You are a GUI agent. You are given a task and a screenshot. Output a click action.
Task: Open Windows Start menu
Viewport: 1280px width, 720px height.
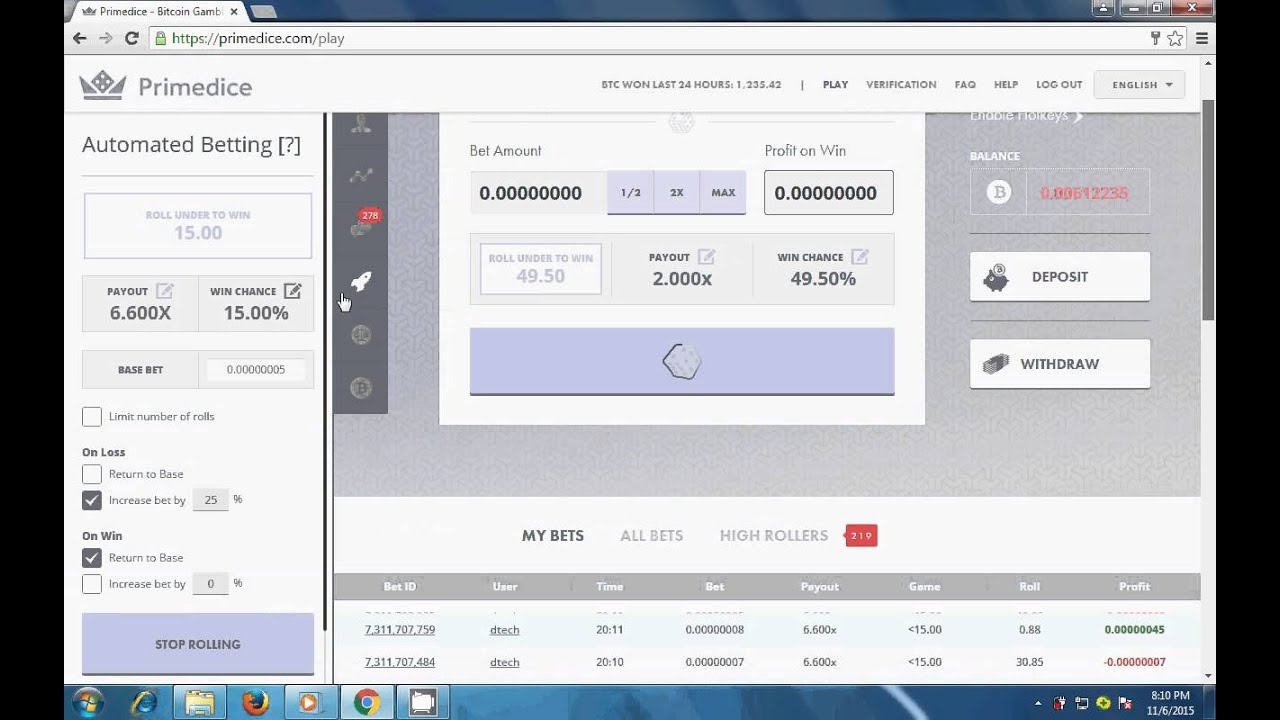click(87, 703)
